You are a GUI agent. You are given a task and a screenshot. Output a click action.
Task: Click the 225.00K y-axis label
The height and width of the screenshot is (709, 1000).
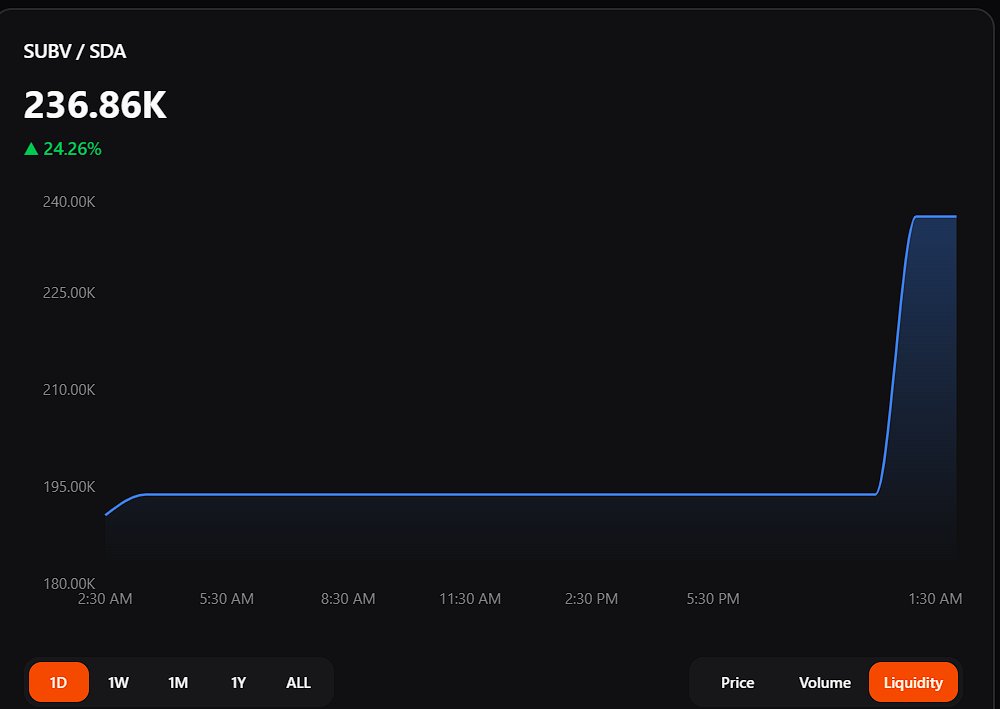pos(69,293)
